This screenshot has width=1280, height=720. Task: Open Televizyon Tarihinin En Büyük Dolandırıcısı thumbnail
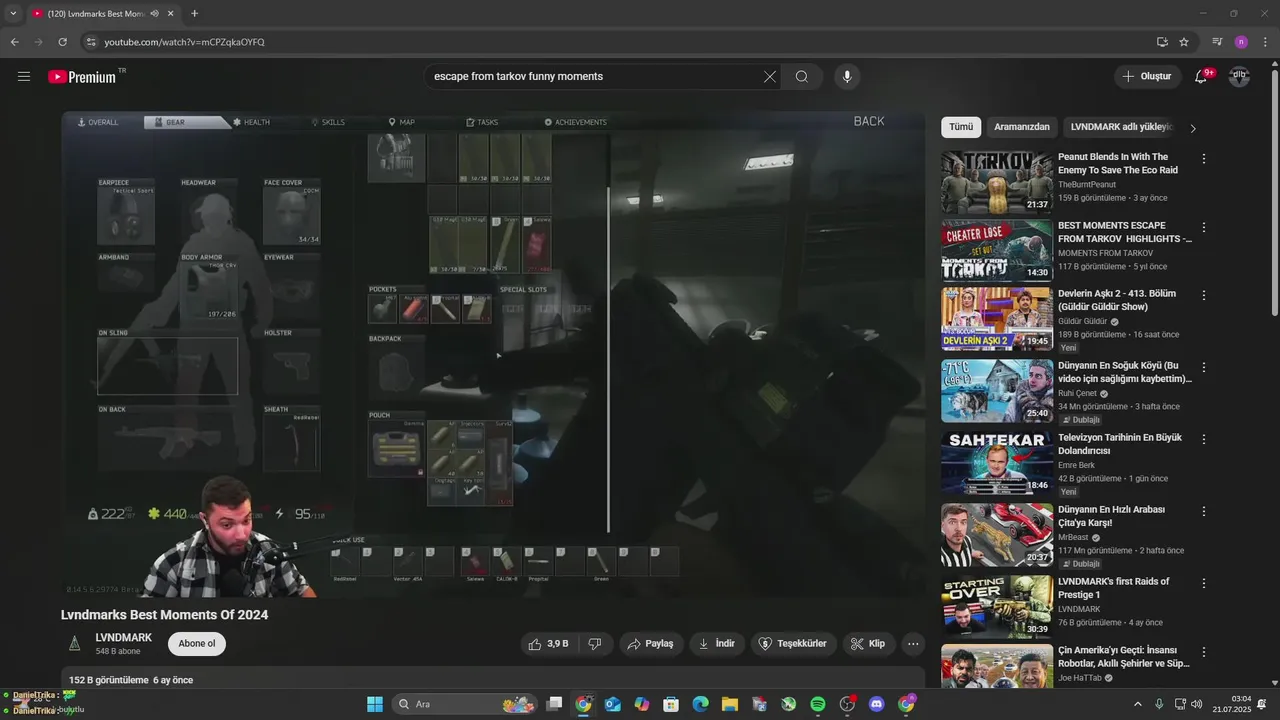[x=997, y=463]
